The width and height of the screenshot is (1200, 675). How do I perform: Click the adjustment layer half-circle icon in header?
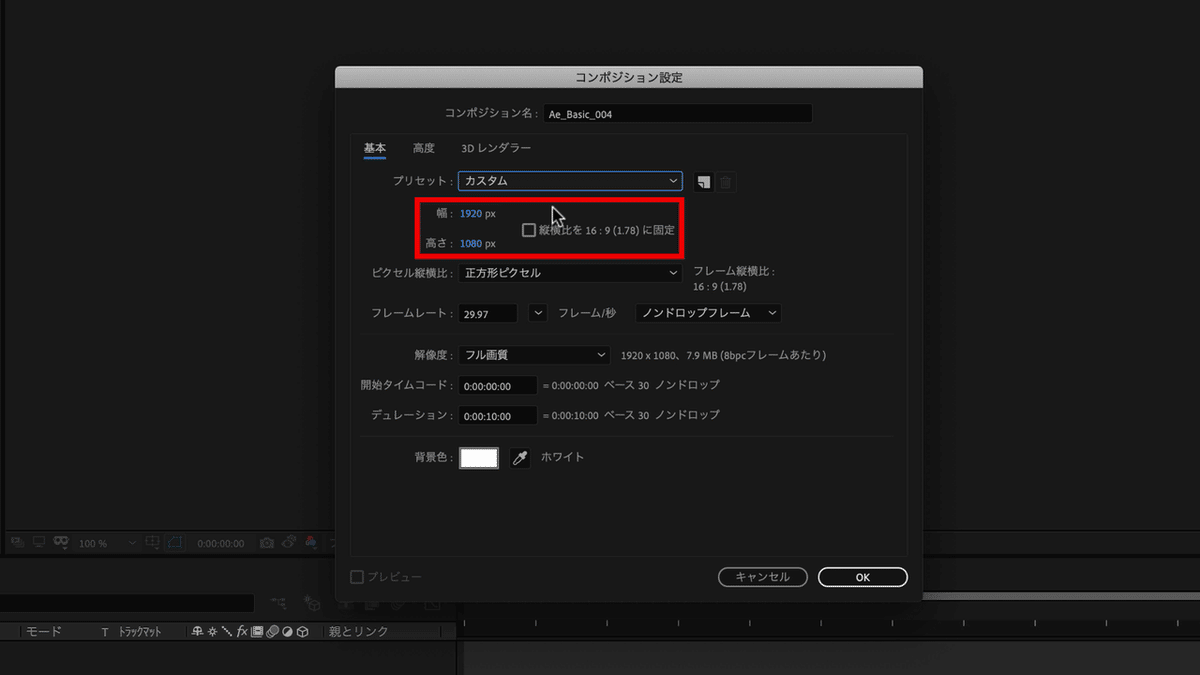pyautogui.click(x=287, y=632)
